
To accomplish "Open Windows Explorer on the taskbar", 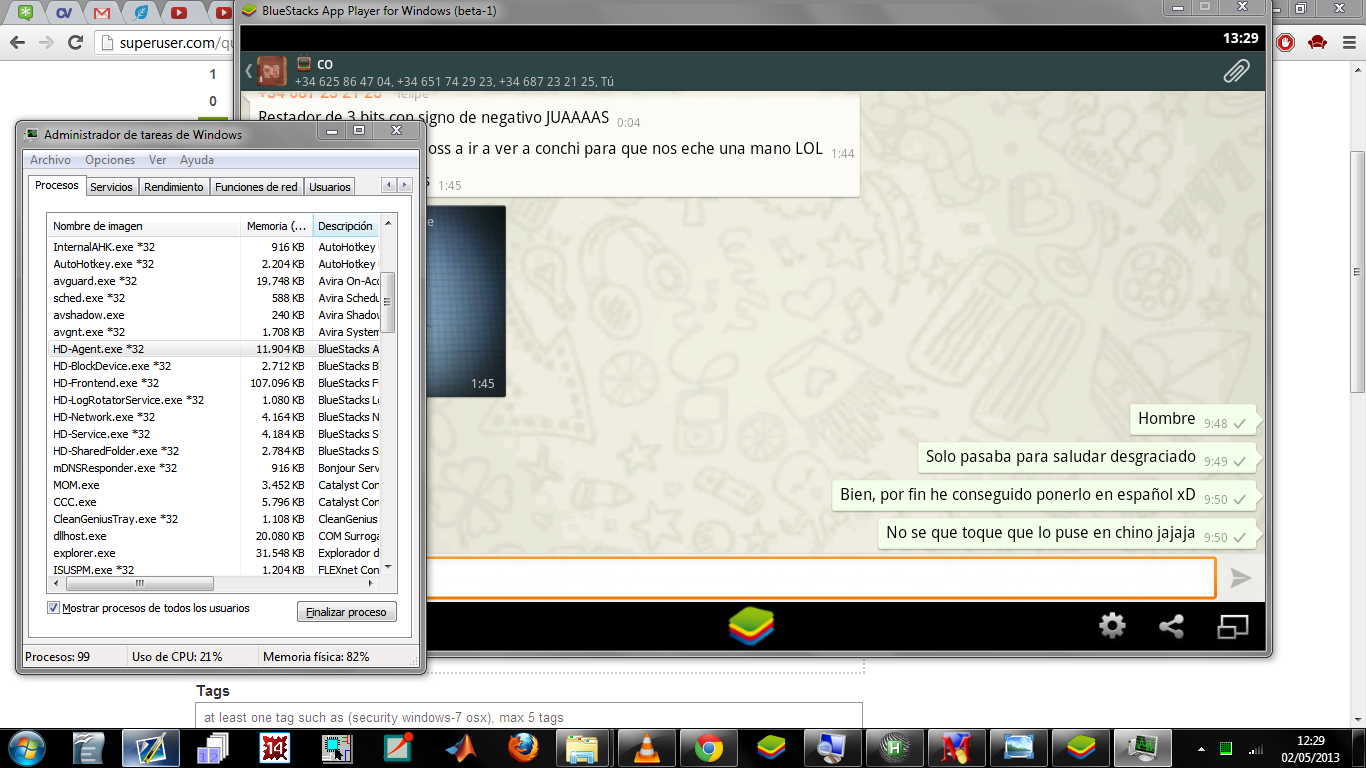I will tap(582, 747).
